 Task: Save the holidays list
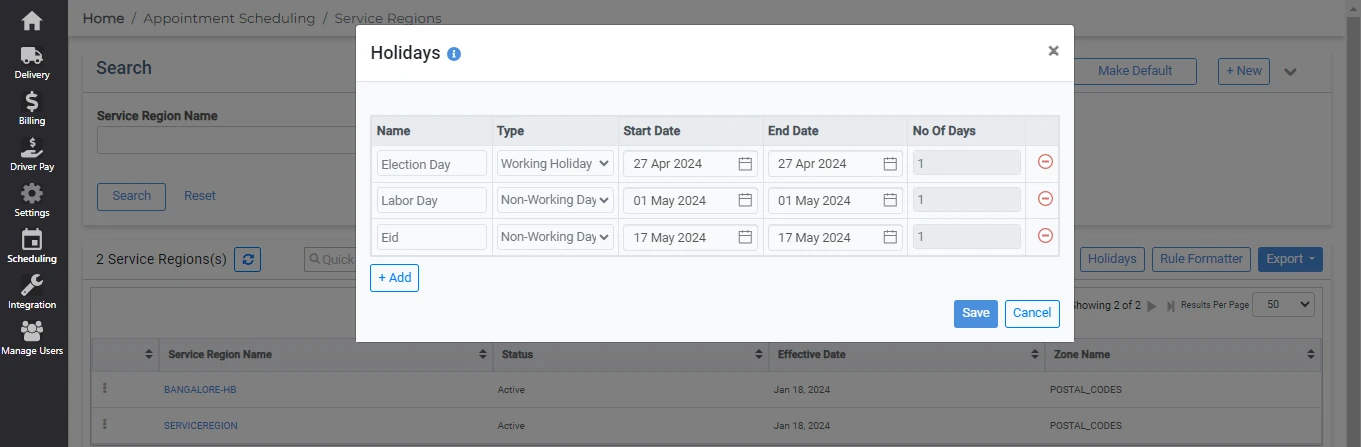(x=975, y=313)
